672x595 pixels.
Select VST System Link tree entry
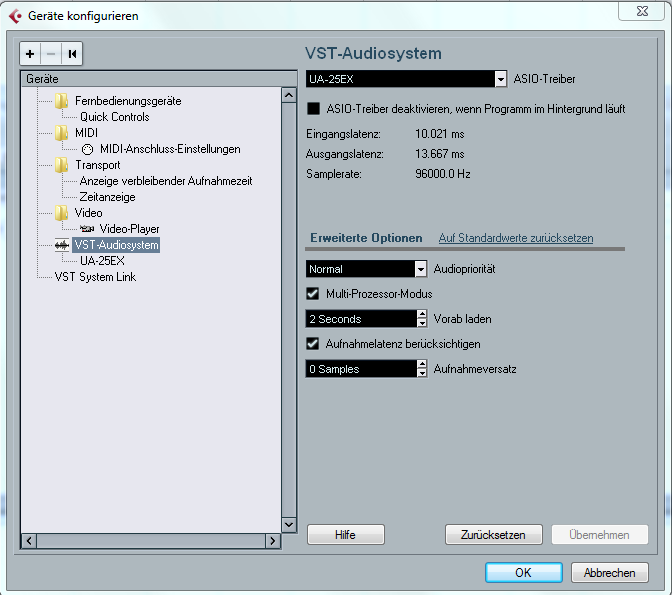[x=95, y=277]
